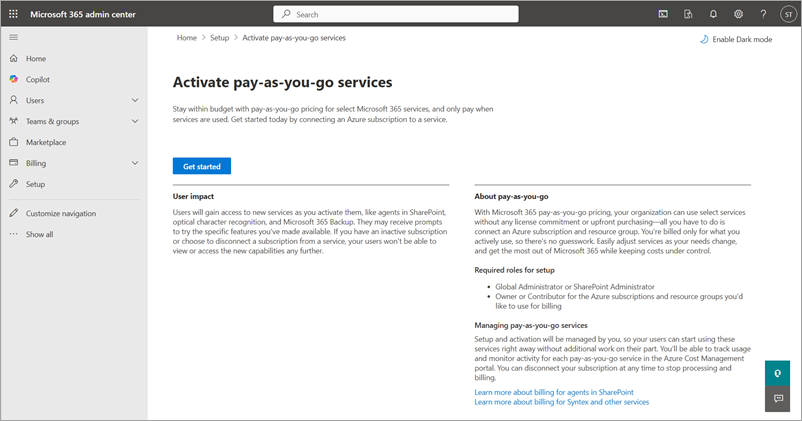
Task: Click the Marketplace bag icon
Action: point(14,142)
